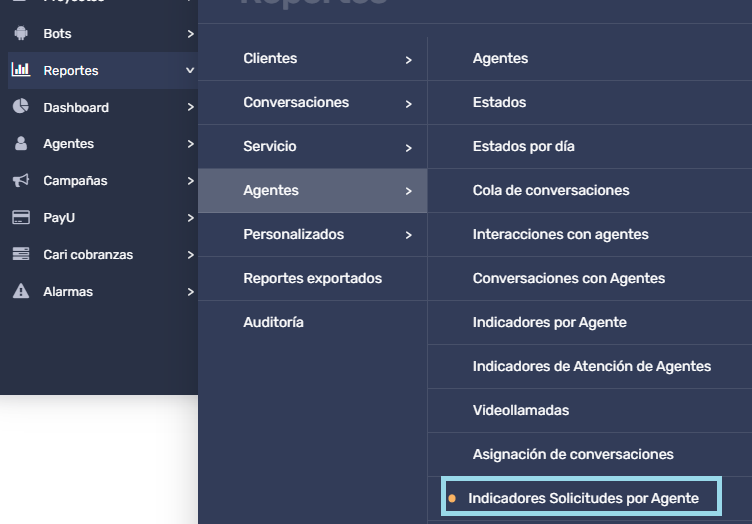
Task: Open the Estados report
Action: [589, 103]
